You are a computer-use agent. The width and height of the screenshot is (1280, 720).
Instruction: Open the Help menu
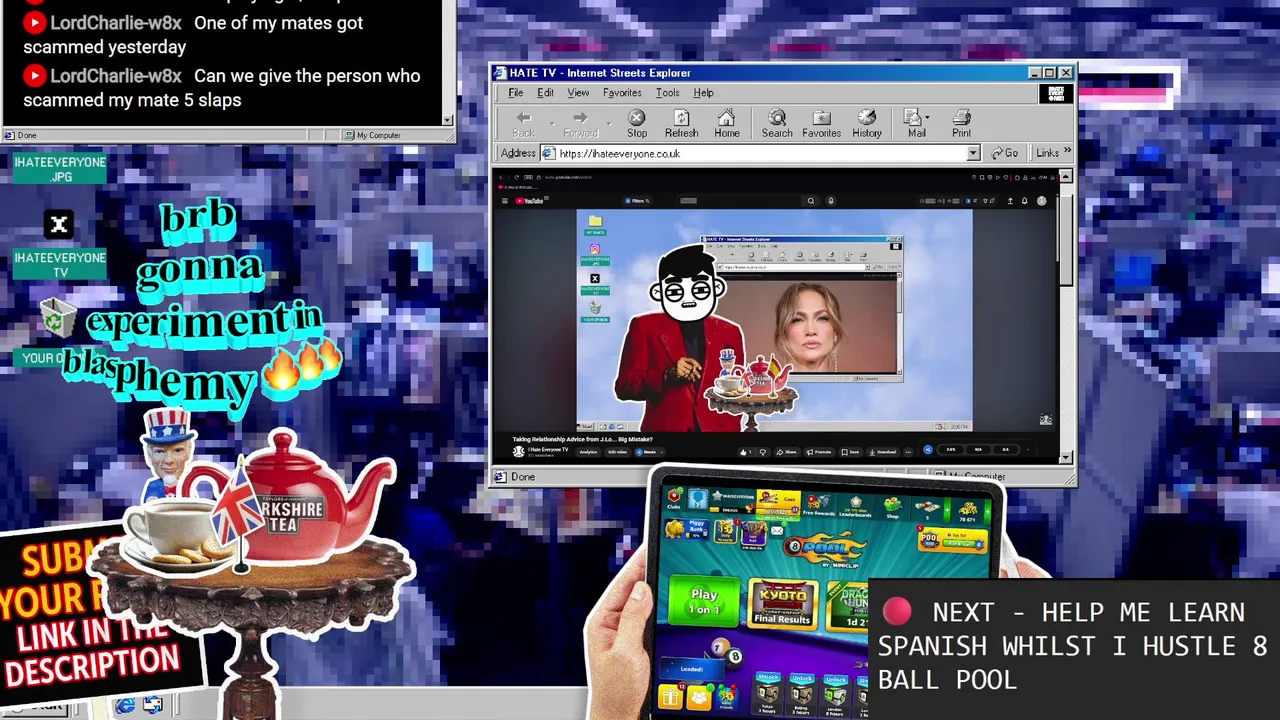(703, 93)
